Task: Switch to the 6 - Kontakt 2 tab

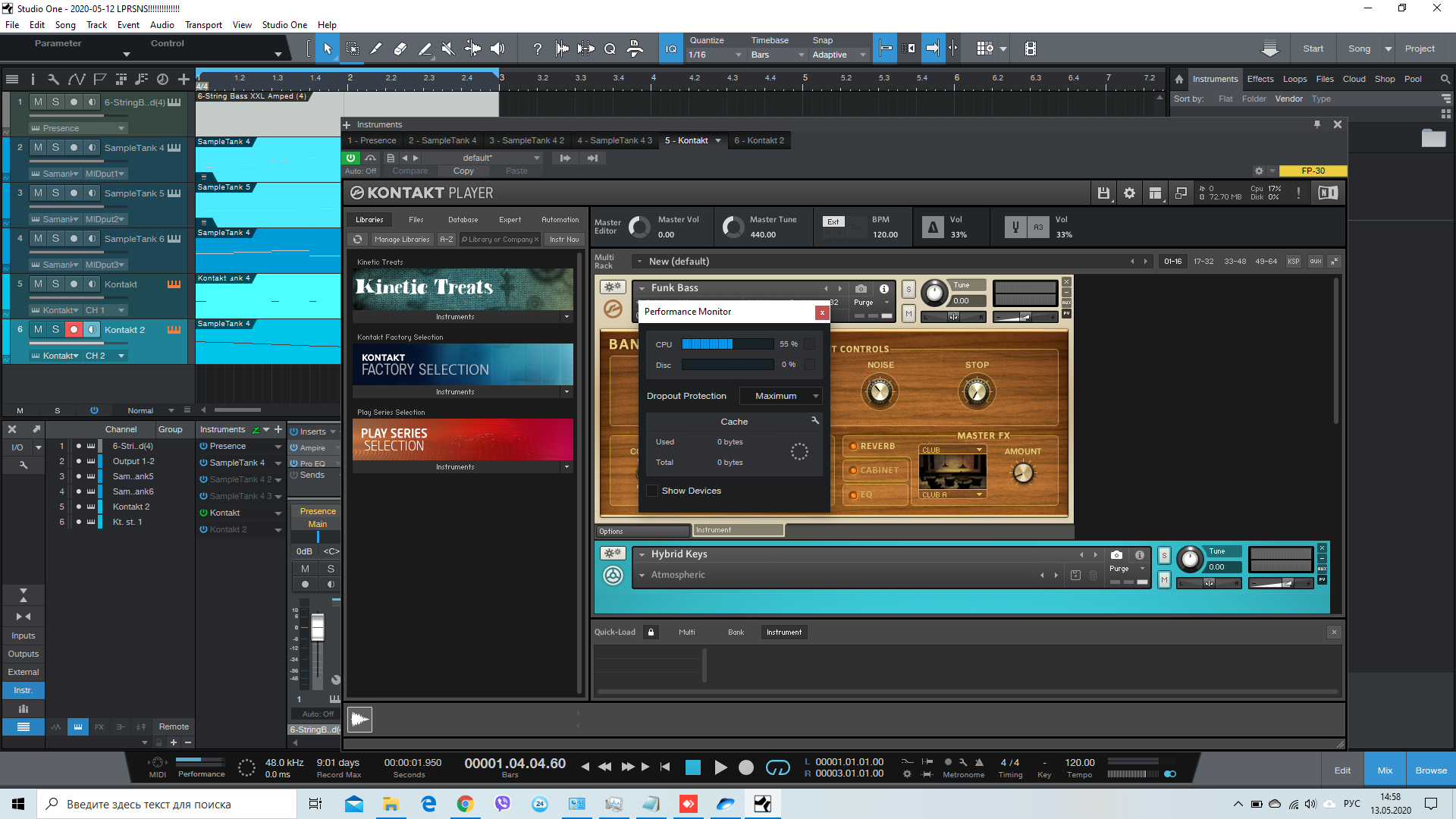Action: coord(759,140)
